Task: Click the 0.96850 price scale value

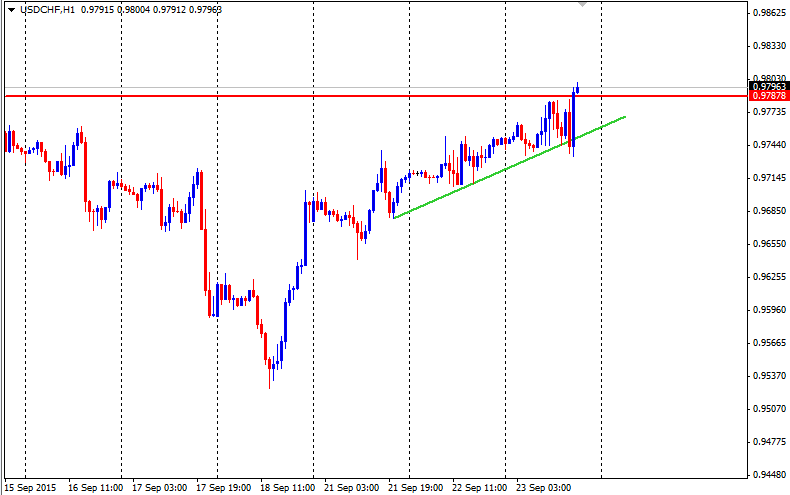Action: (x=769, y=211)
